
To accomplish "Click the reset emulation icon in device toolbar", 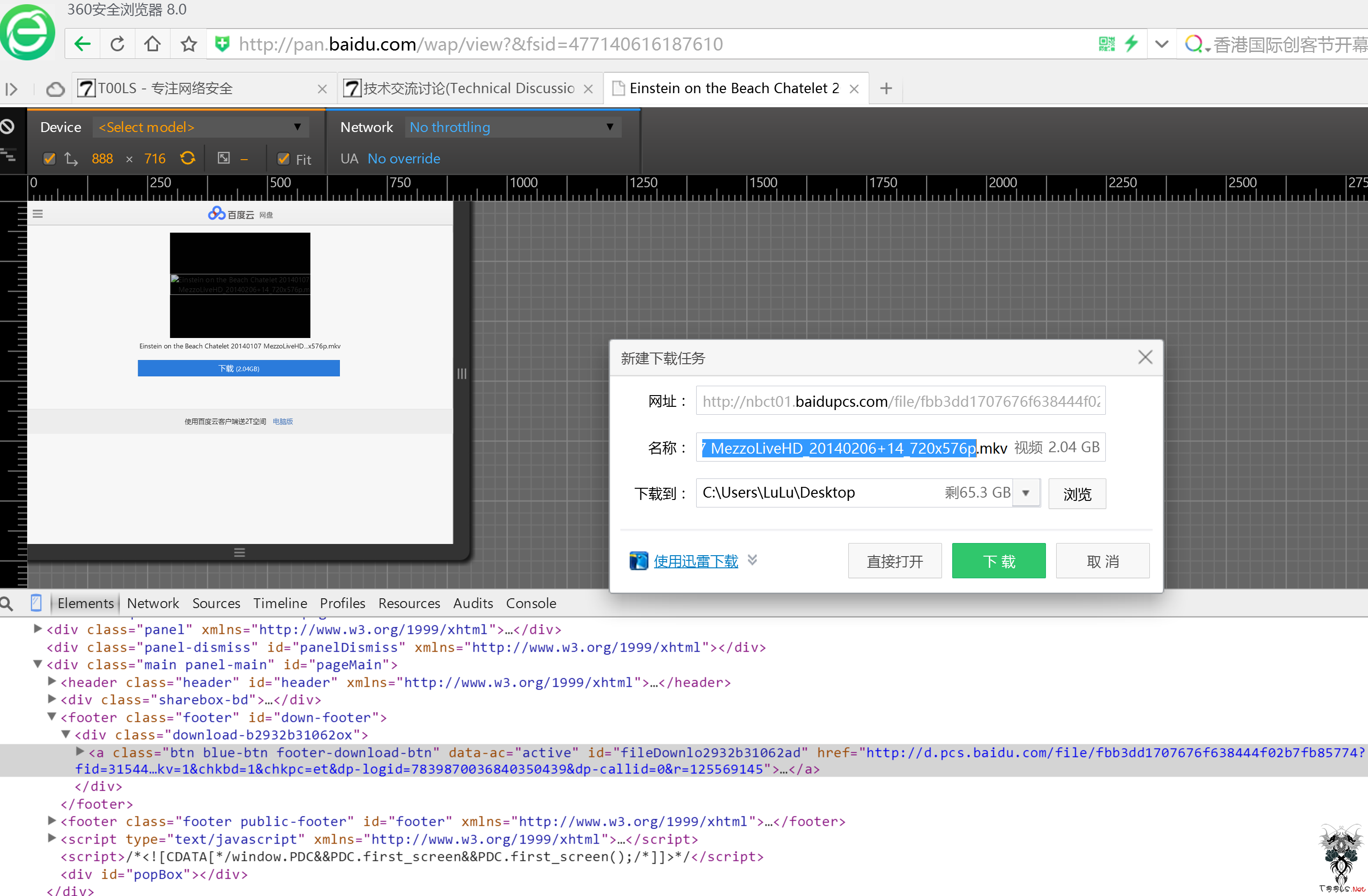I will coord(7,126).
